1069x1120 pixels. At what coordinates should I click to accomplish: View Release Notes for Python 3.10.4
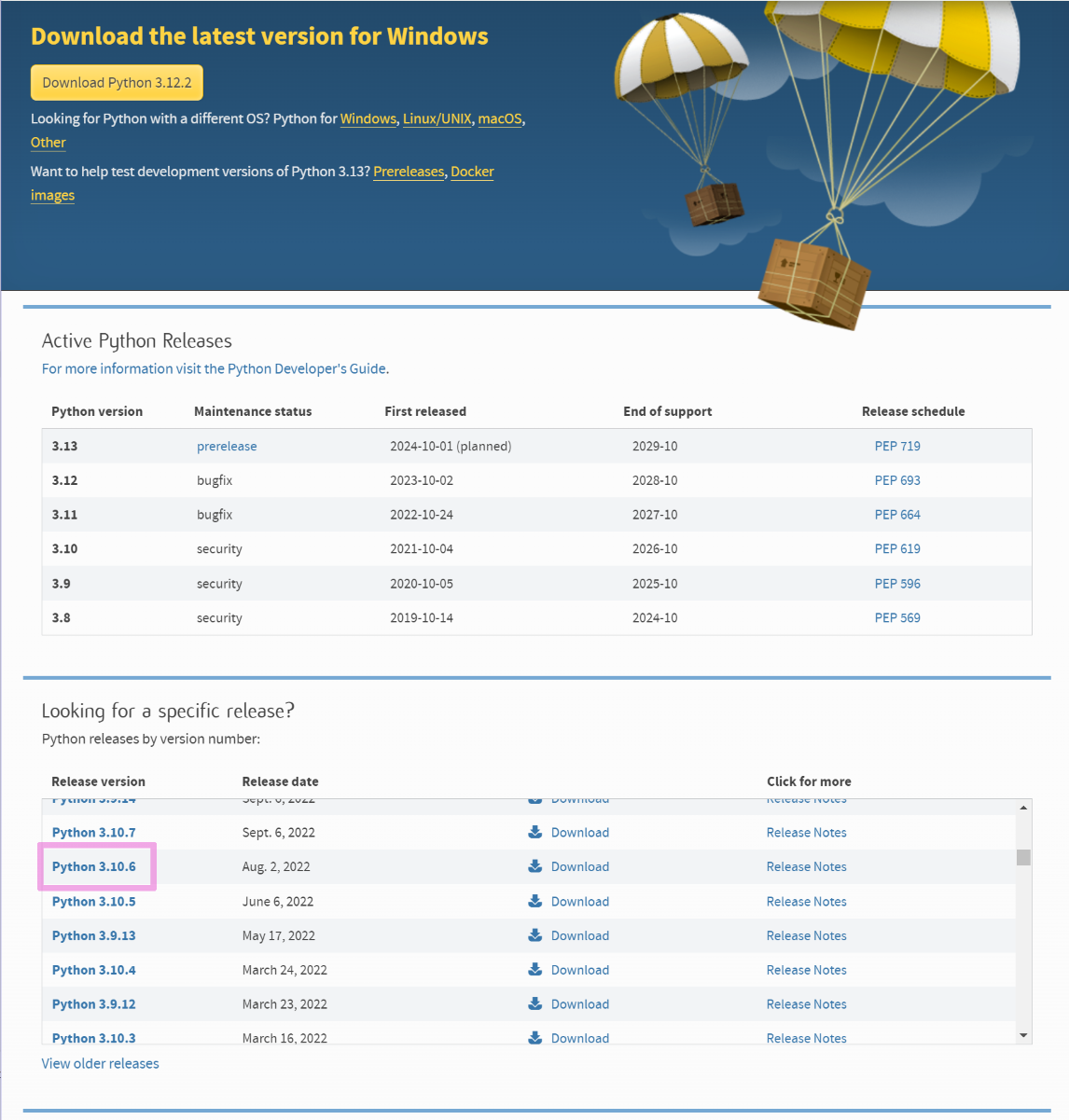pos(807,970)
